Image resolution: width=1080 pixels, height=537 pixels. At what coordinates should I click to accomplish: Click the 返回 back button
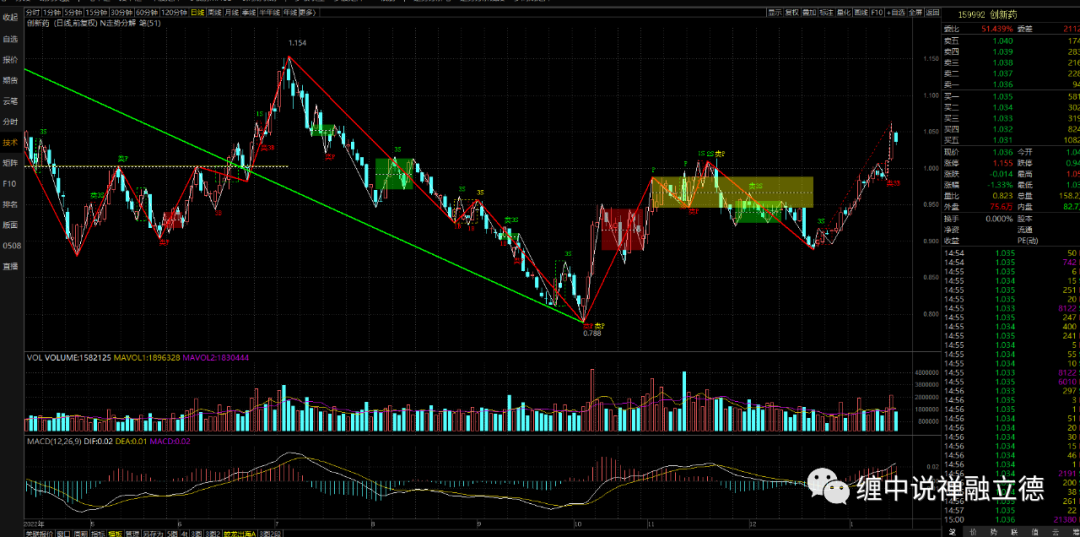932,12
